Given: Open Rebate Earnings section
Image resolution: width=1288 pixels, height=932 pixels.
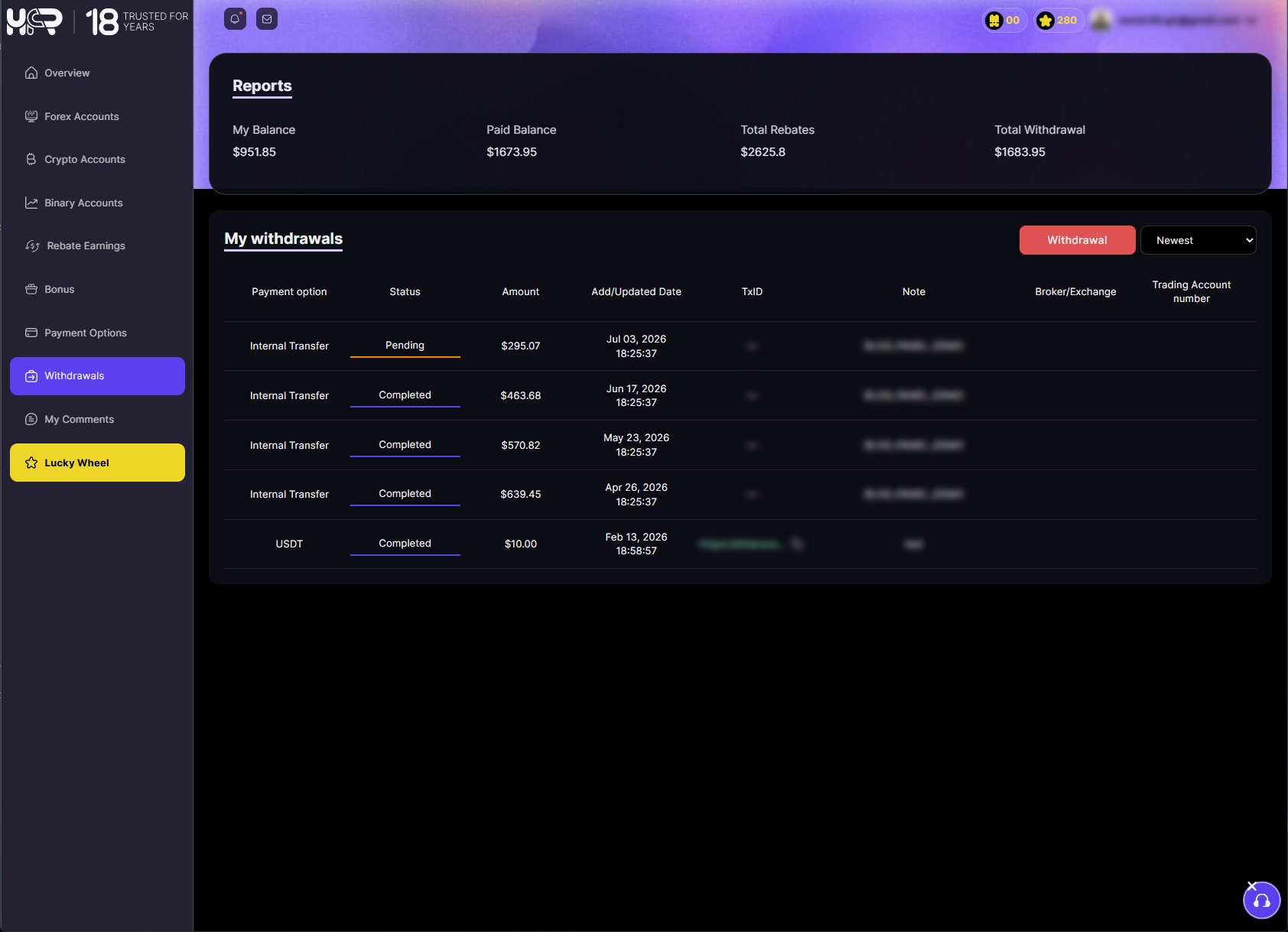Looking at the screenshot, I should [97, 245].
